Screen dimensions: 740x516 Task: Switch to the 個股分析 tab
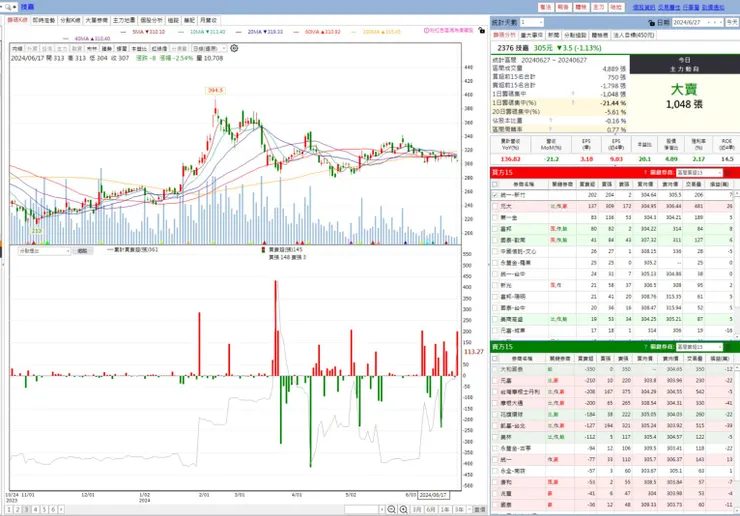[x=151, y=20]
